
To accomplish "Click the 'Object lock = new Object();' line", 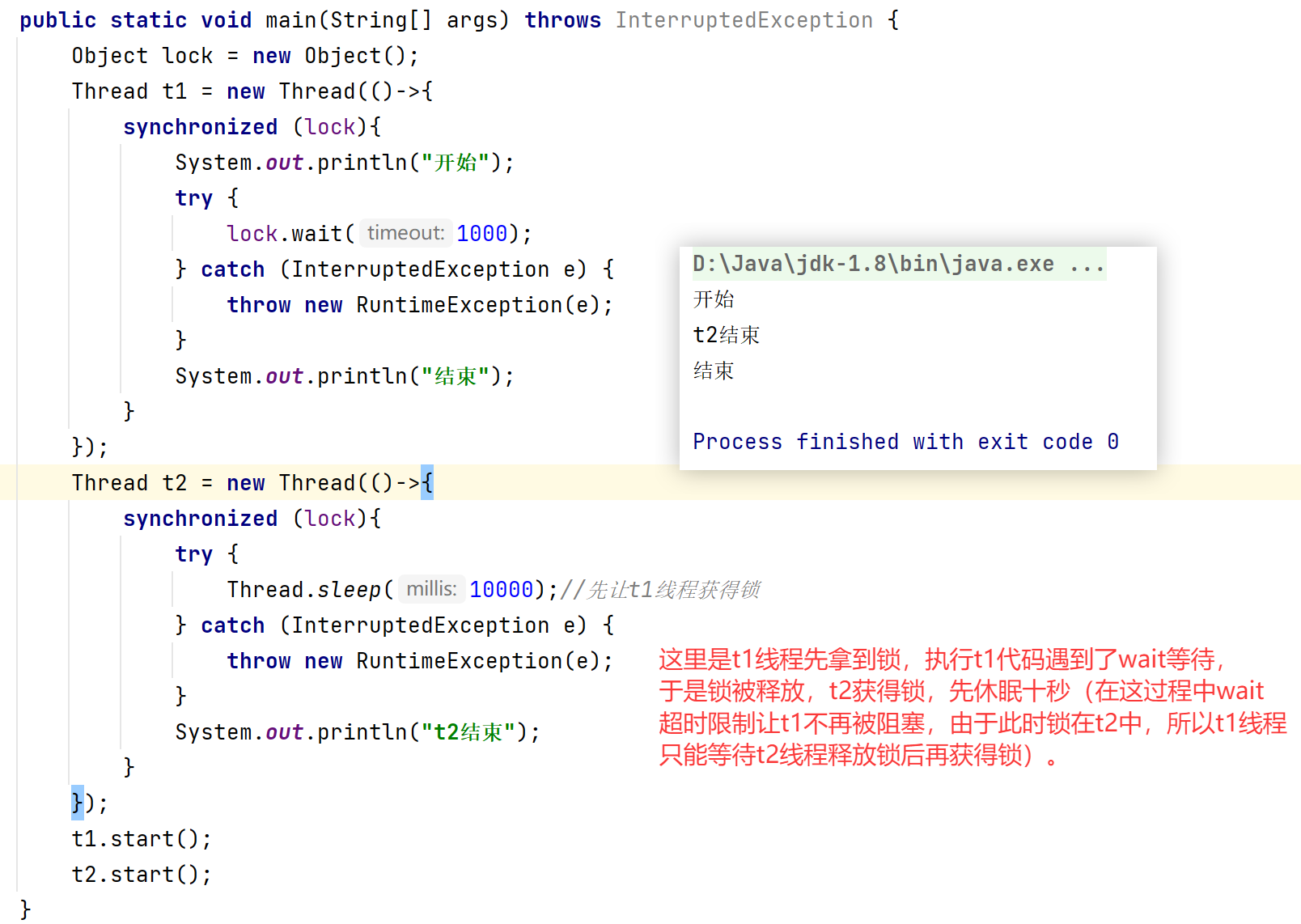I will pyautogui.click(x=245, y=56).
